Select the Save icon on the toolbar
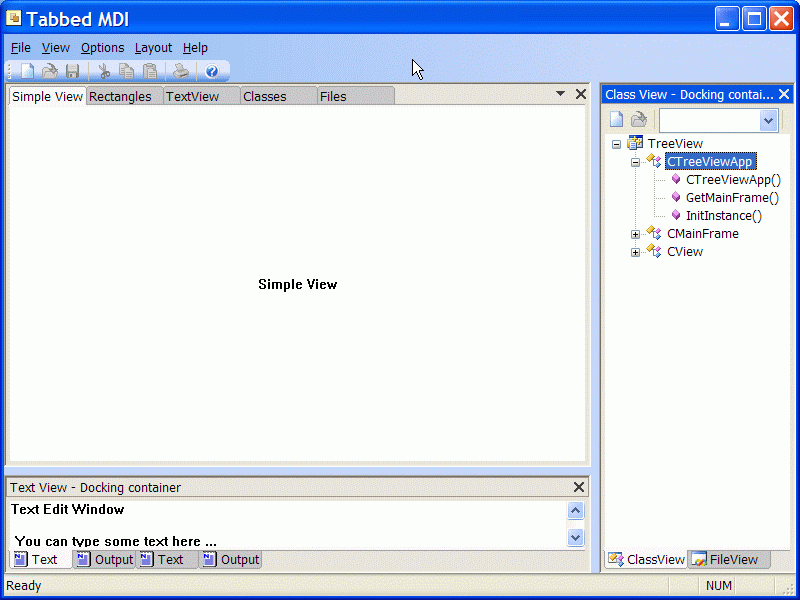Image resolution: width=800 pixels, height=600 pixels. tap(71, 70)
